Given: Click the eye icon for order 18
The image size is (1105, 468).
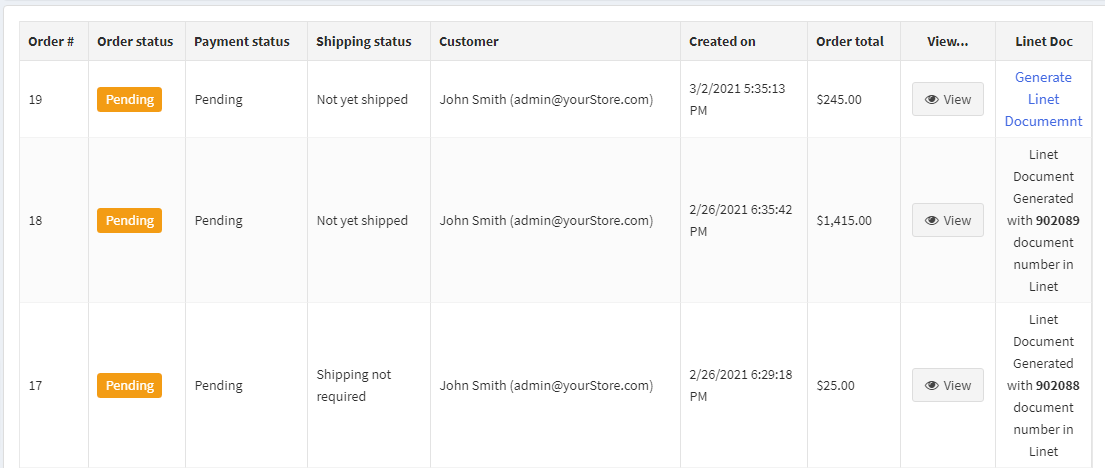Looking at the screenshot, I should point(932,221).
